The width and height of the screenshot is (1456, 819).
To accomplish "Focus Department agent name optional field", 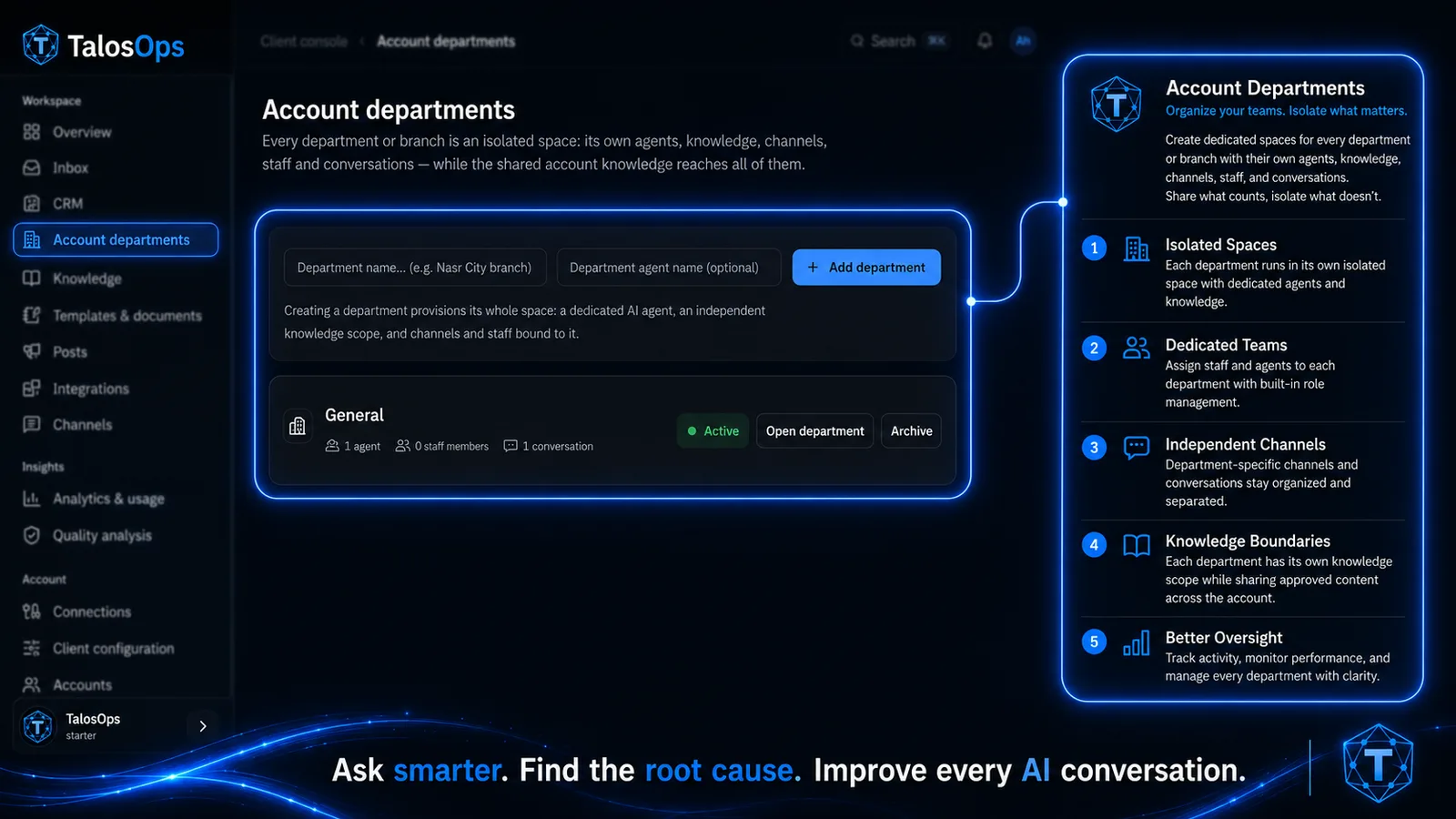I will click(x=669, y=268).
